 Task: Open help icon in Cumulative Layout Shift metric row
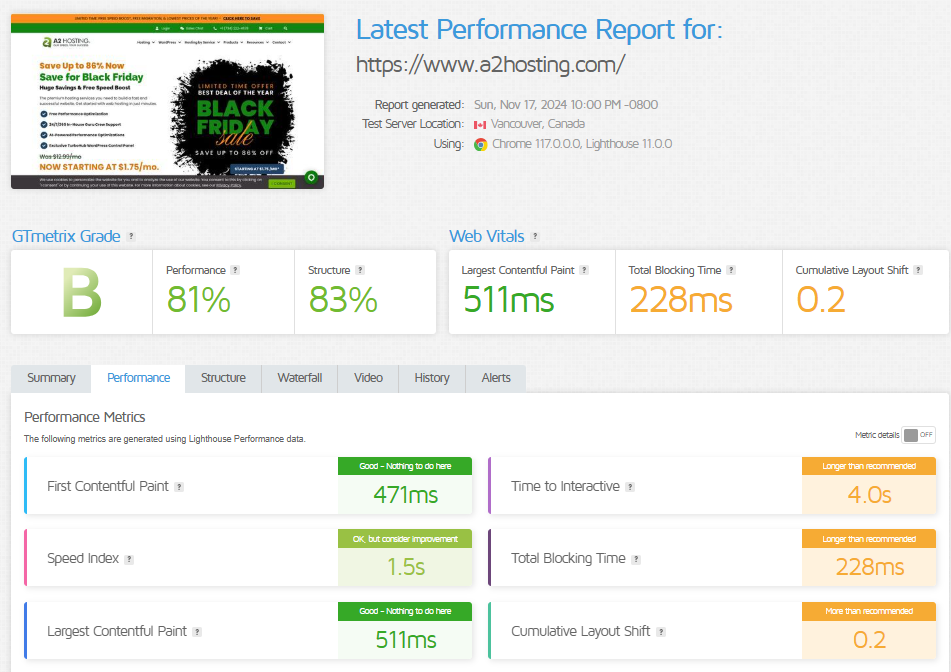[661, 632]
